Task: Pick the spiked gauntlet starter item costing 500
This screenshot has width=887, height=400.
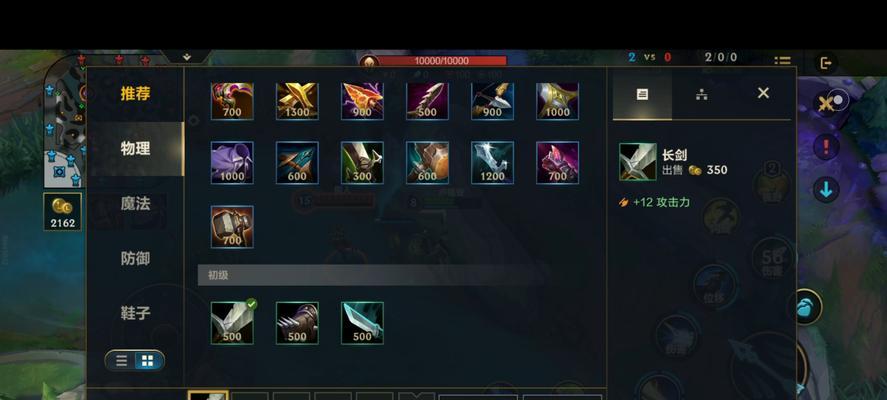Action: point(297,322)
